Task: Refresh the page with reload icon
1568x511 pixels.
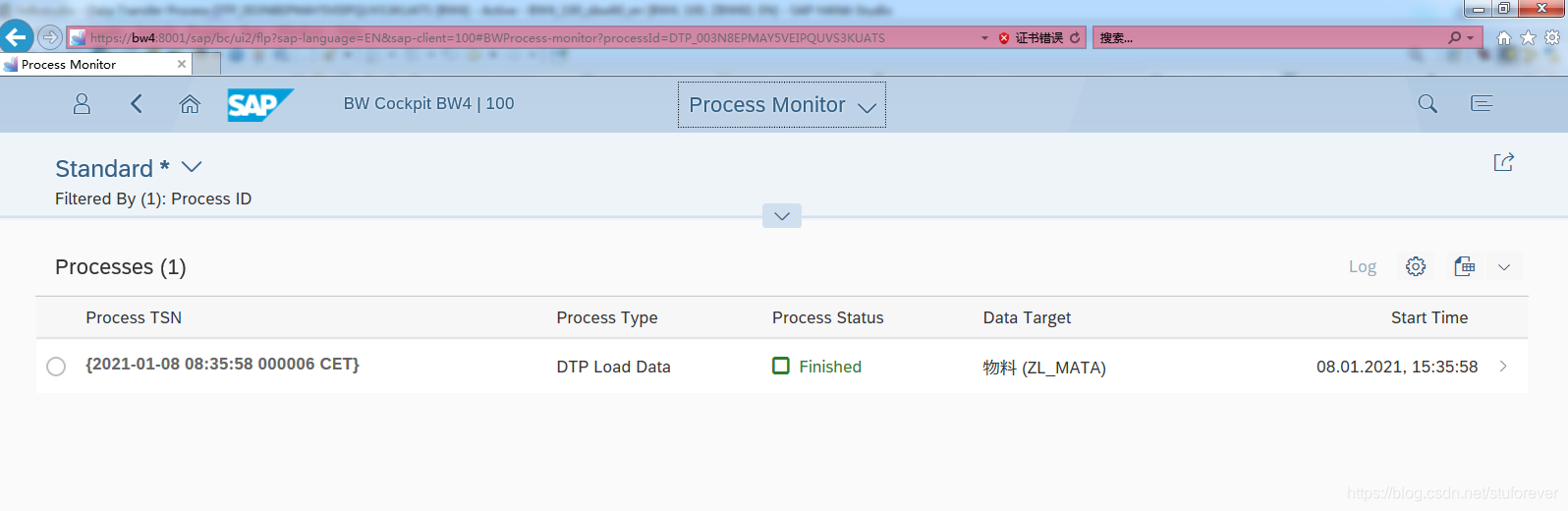Action: click(1075, 37)
